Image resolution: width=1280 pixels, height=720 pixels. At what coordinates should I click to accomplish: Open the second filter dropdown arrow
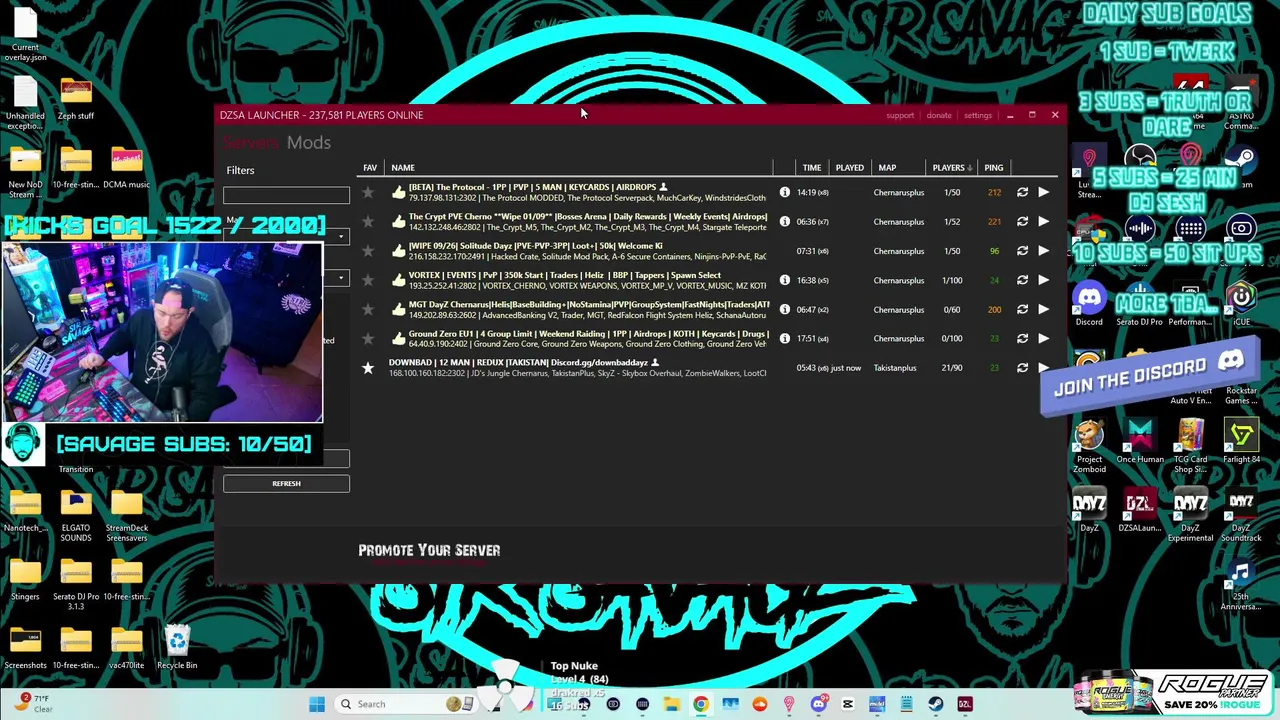pos(341,278)
